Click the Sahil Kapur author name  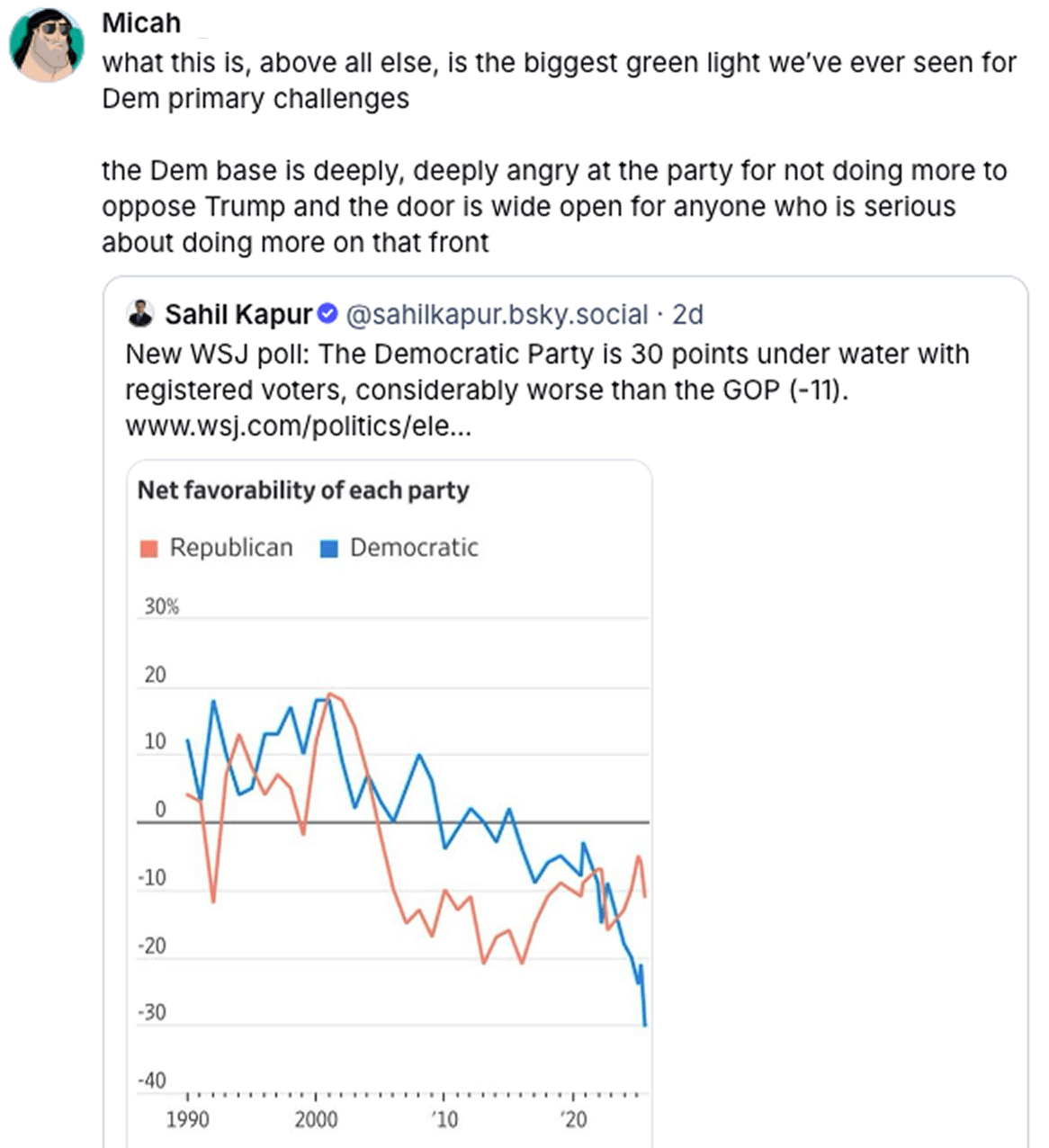[x=238, y=314]
